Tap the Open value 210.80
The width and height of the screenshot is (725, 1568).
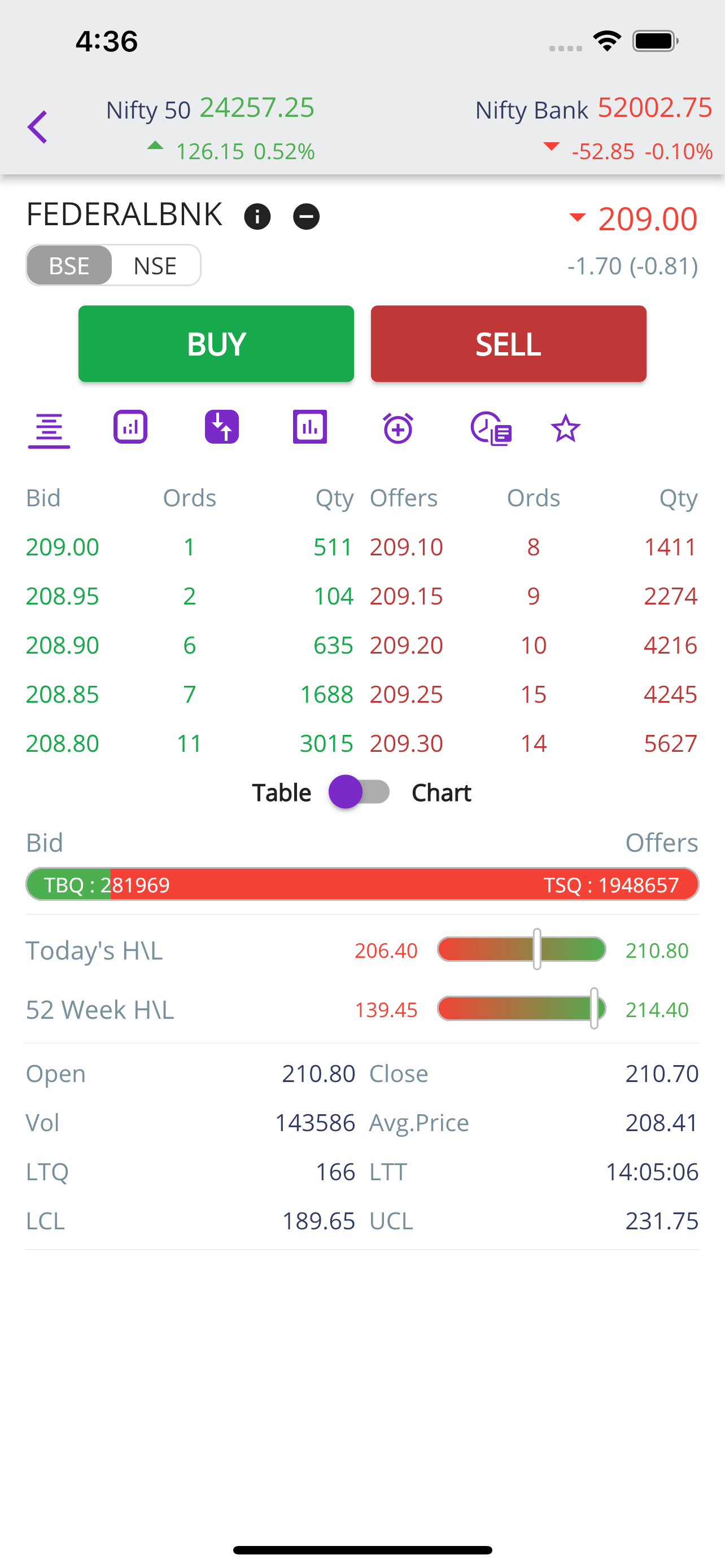(x=319, y=1074)
